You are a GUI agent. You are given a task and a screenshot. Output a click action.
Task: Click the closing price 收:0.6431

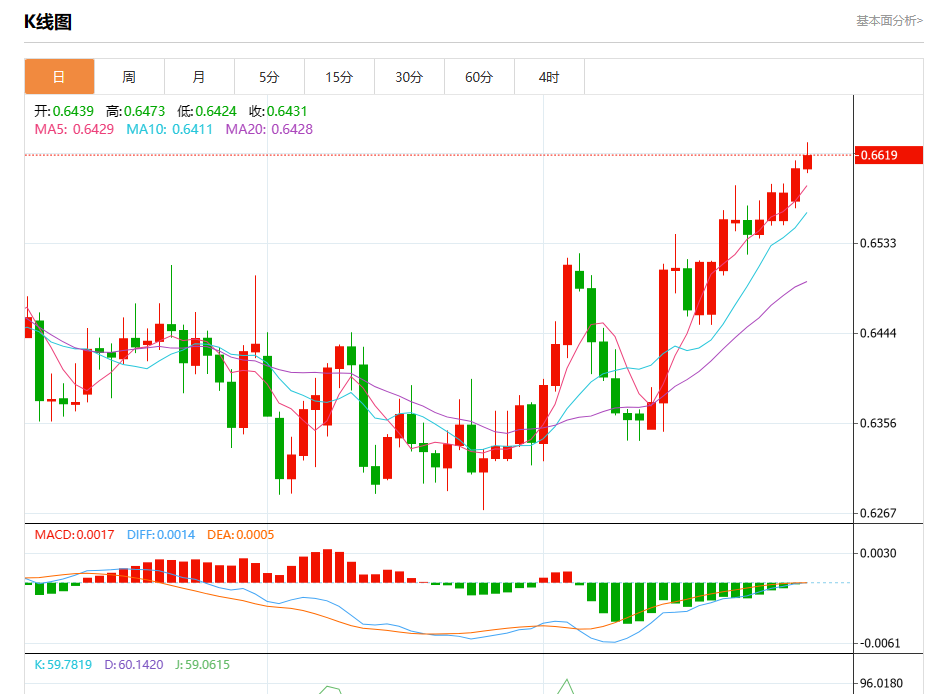[278, 111]
